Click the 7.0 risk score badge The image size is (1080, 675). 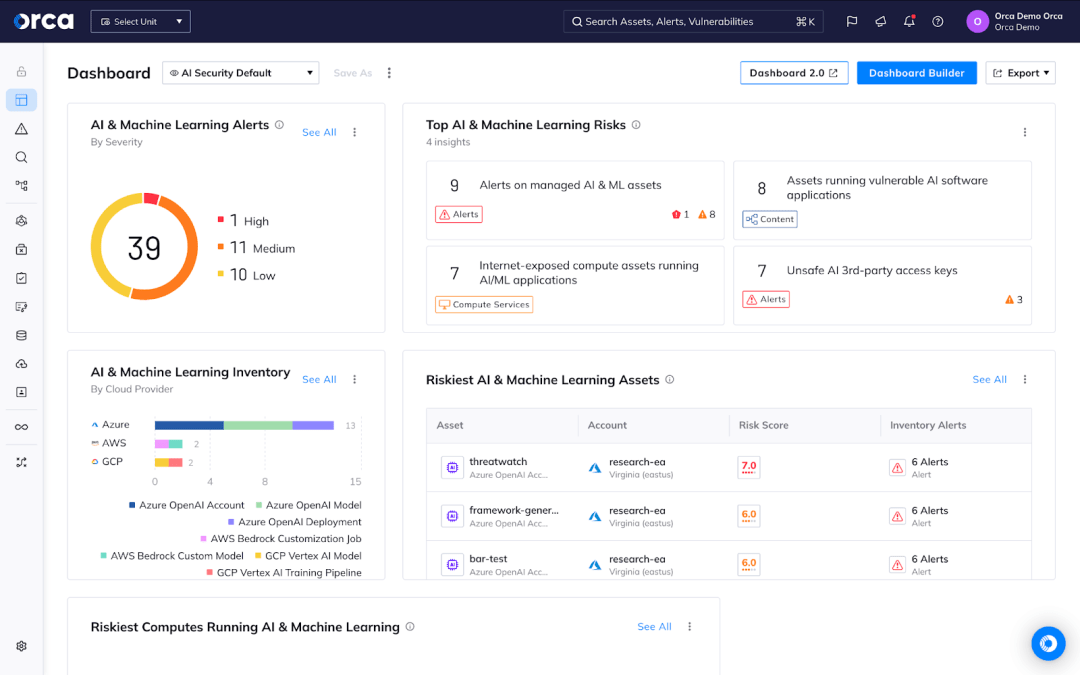pyautogui.click(x=749, y=467)
